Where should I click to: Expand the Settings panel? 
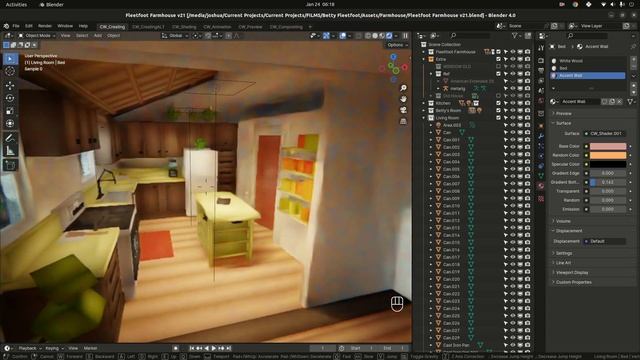click(564, 253)
